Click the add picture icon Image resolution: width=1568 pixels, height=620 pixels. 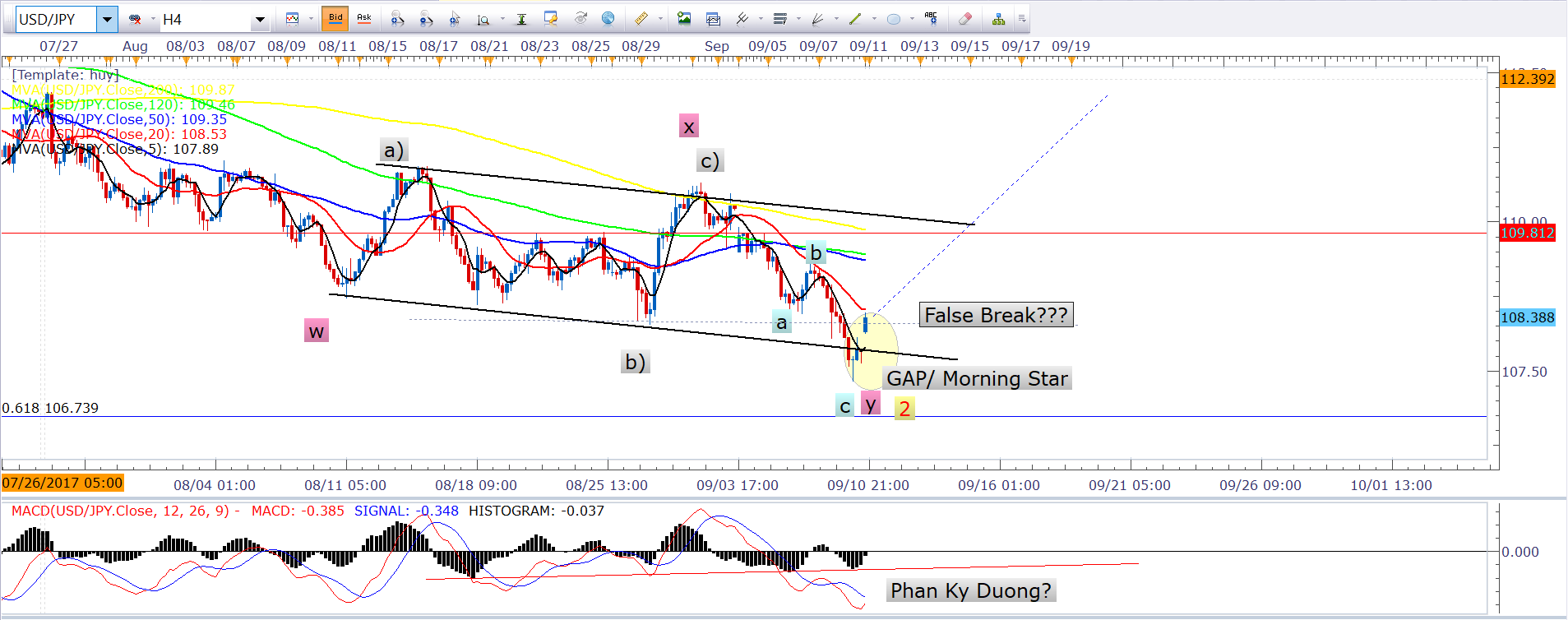point(684,19)
